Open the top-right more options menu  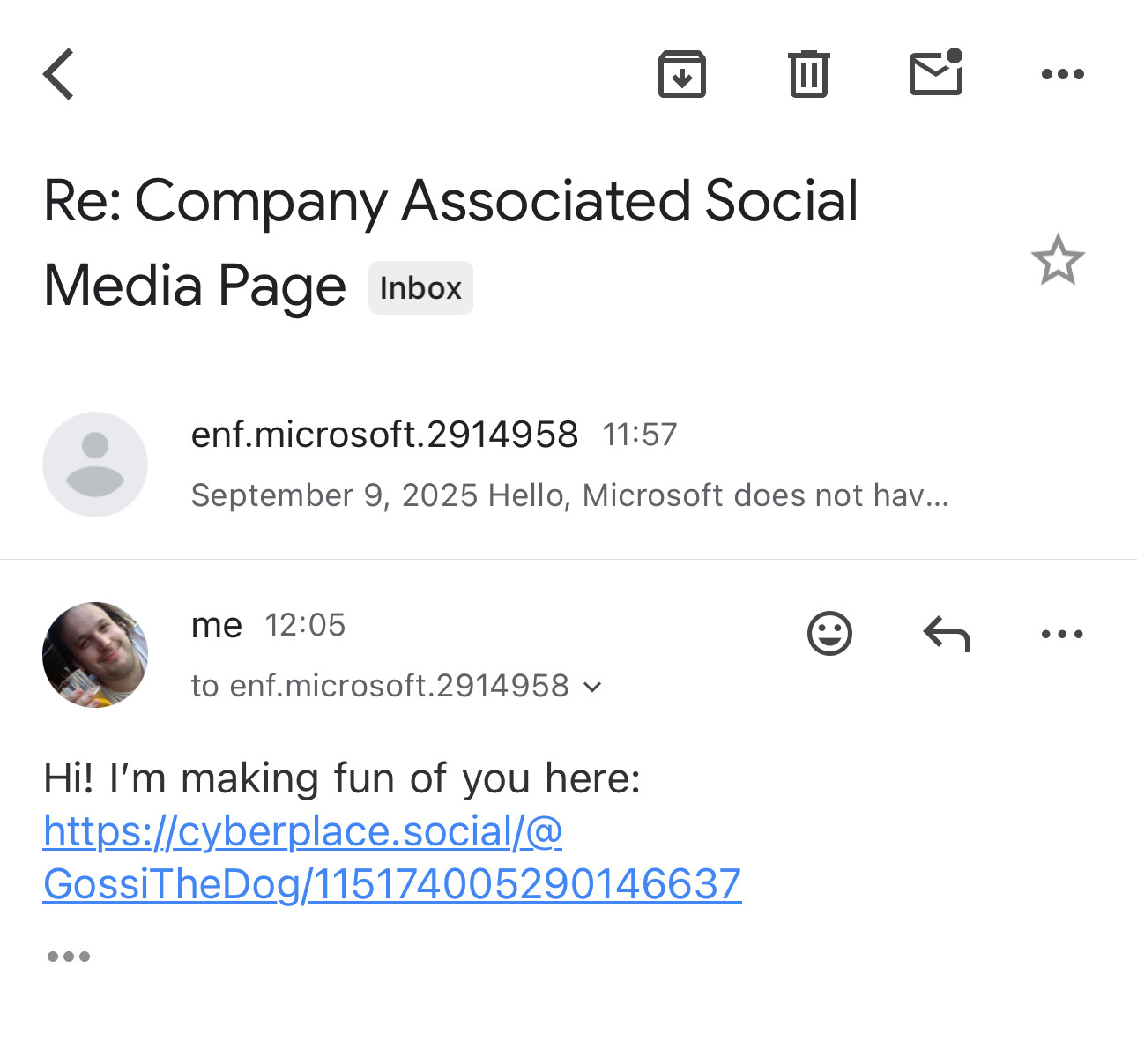pos(1063,74)
